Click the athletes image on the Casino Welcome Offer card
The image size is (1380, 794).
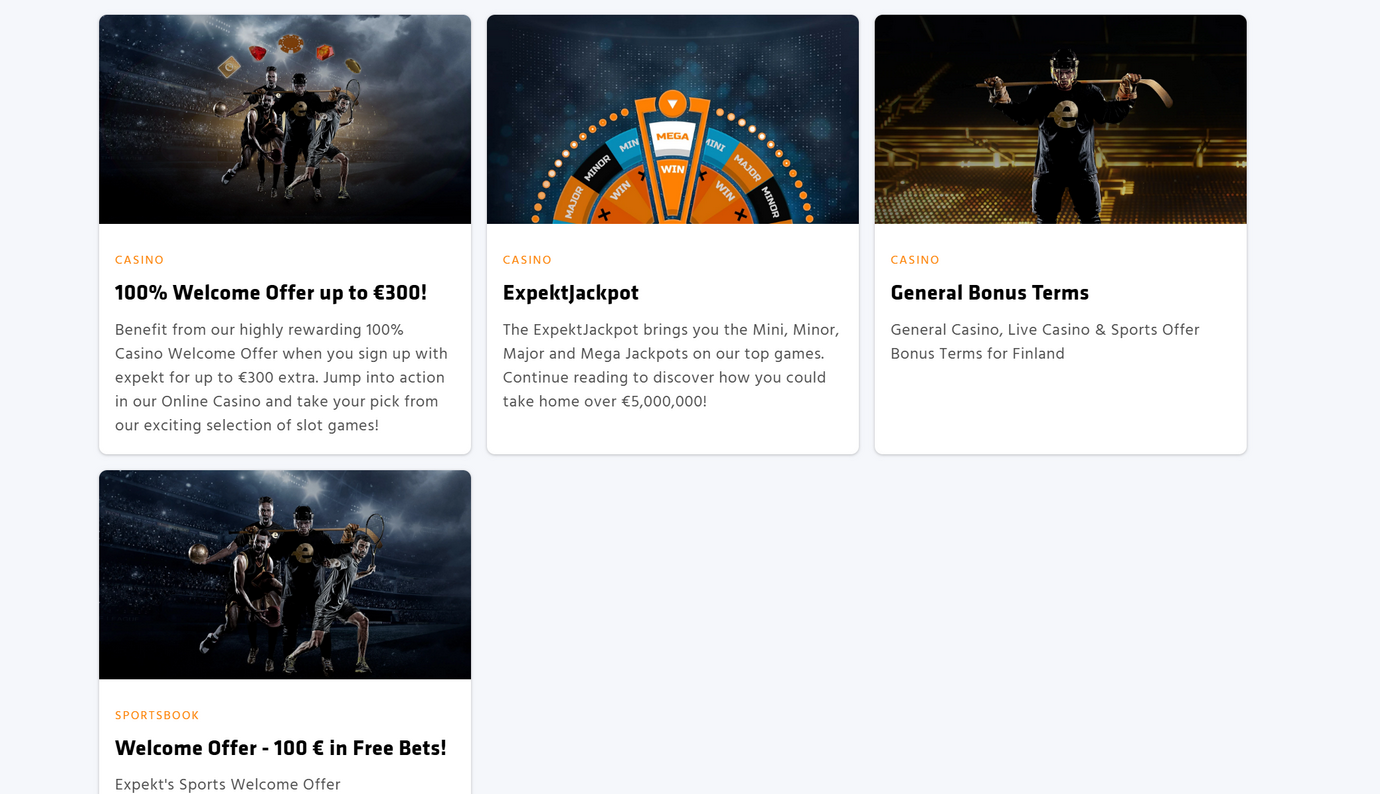point(285,119)
